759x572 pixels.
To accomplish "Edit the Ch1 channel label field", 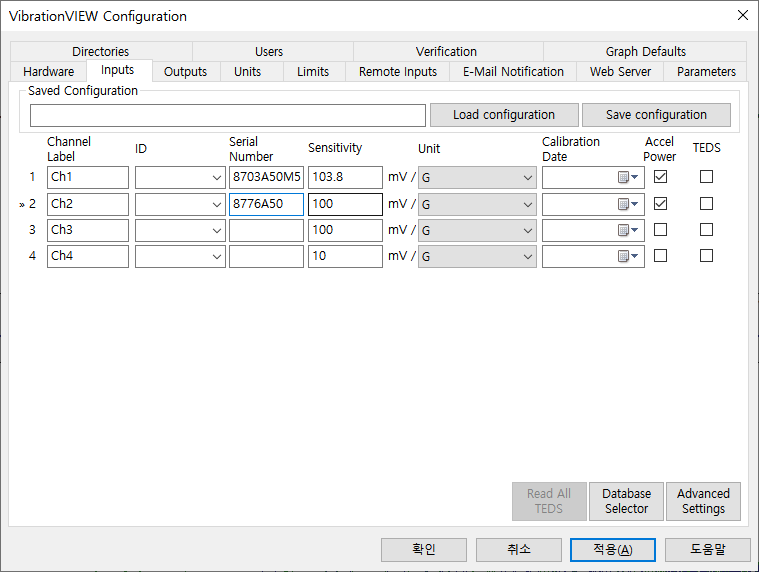I will [88, 177].
